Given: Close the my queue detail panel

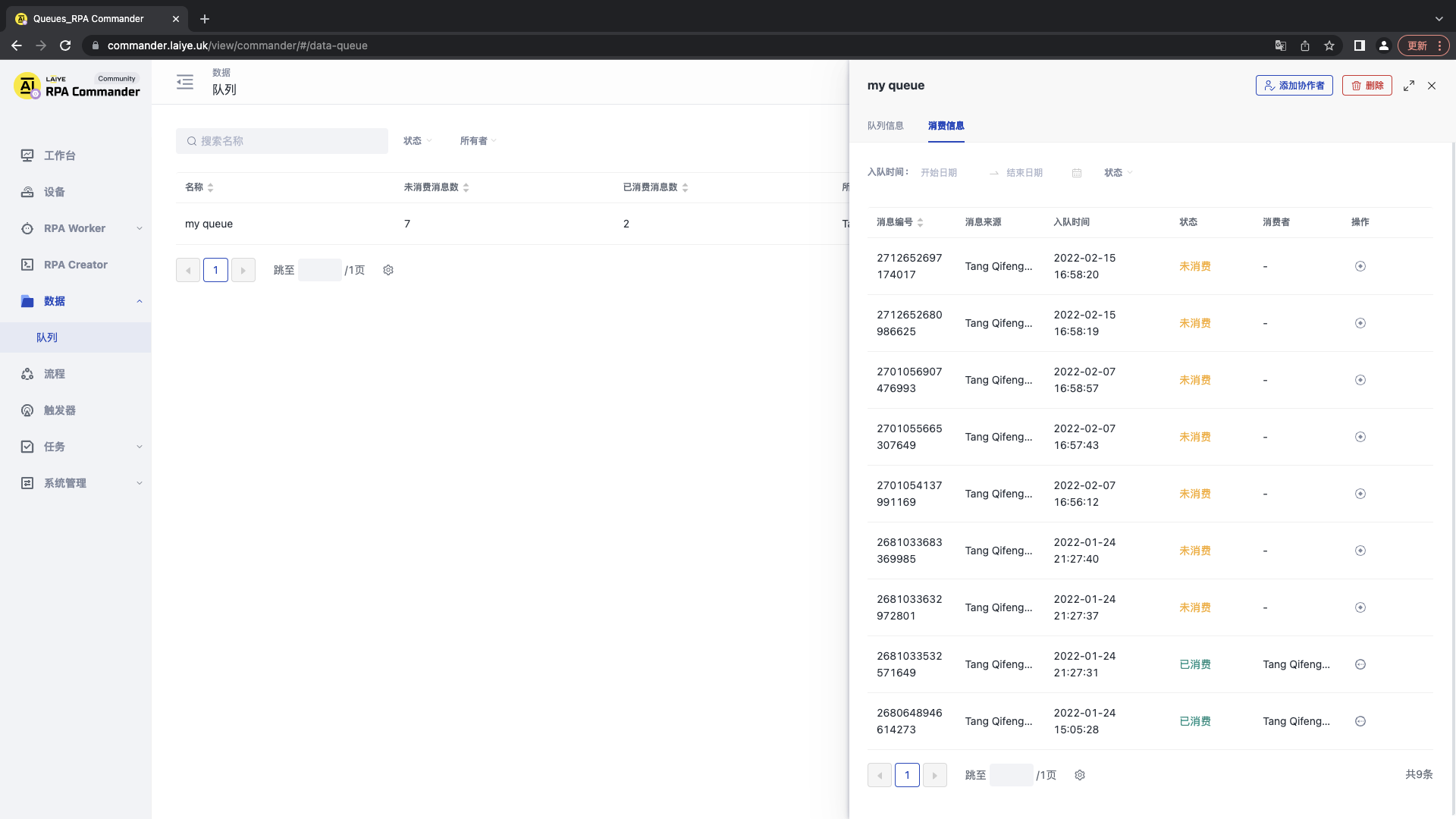Looking at the screenshot, I should tap(1432, 86).
